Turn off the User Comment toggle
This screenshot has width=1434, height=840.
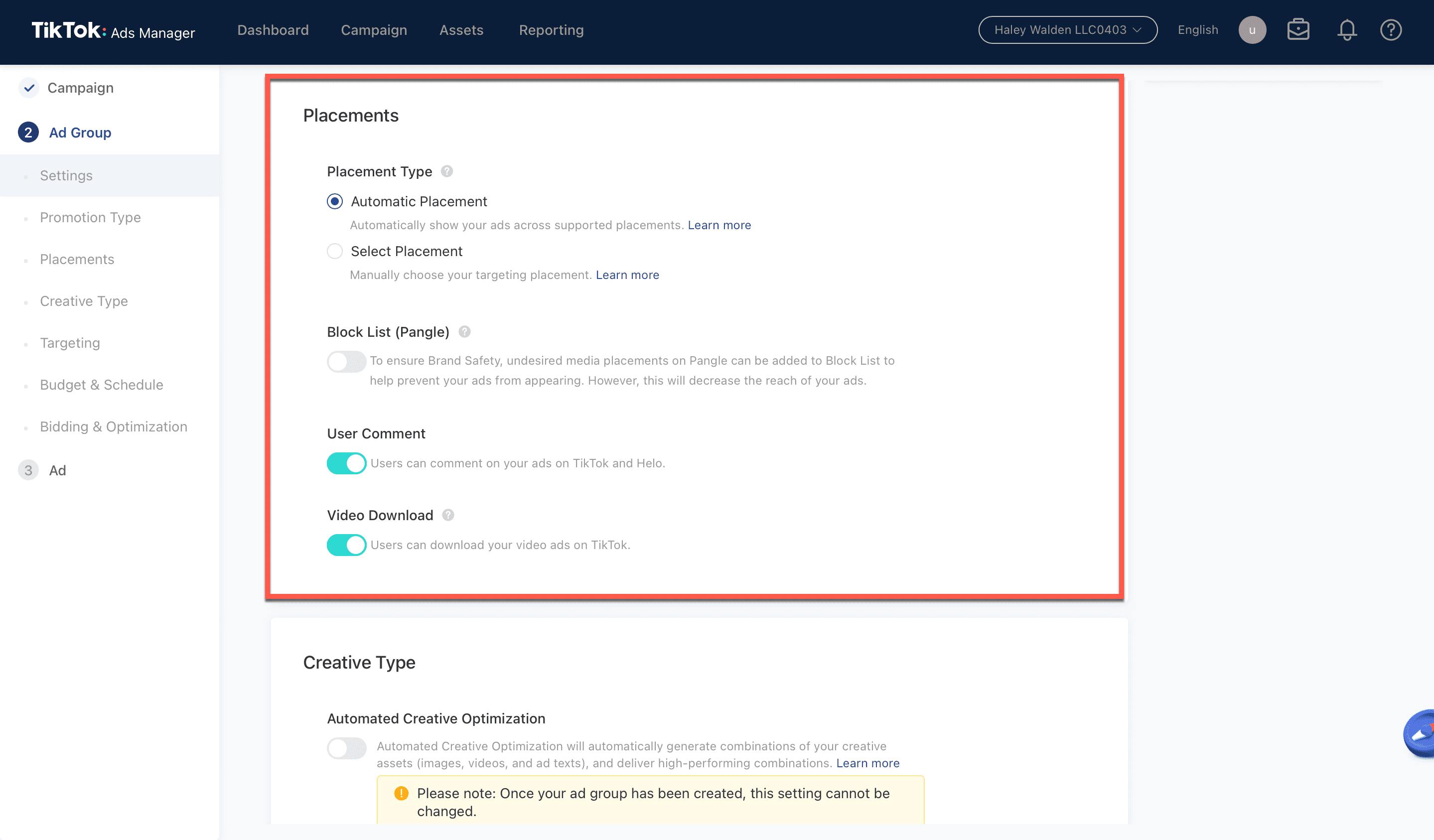(346, 463)
